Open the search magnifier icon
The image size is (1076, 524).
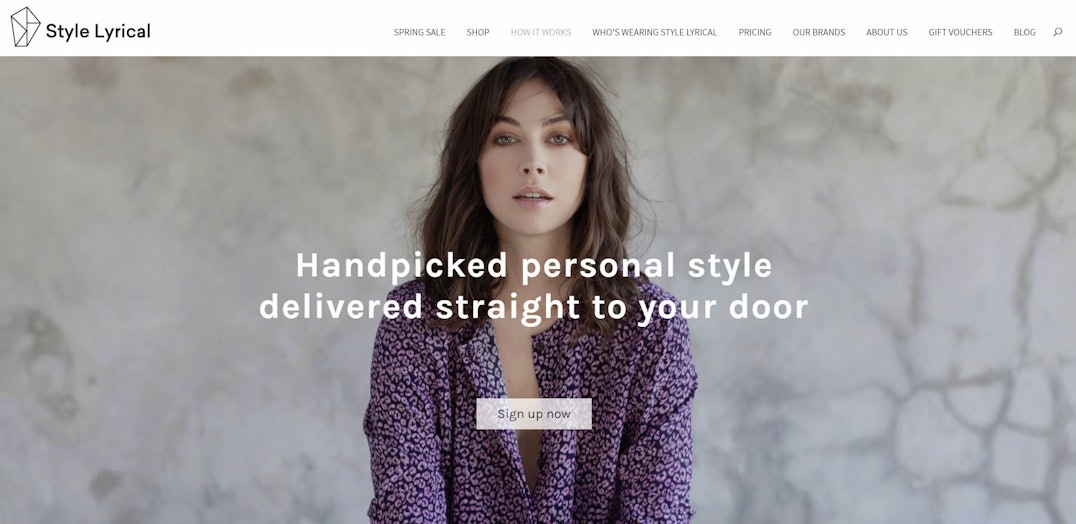coord(1057,32)
